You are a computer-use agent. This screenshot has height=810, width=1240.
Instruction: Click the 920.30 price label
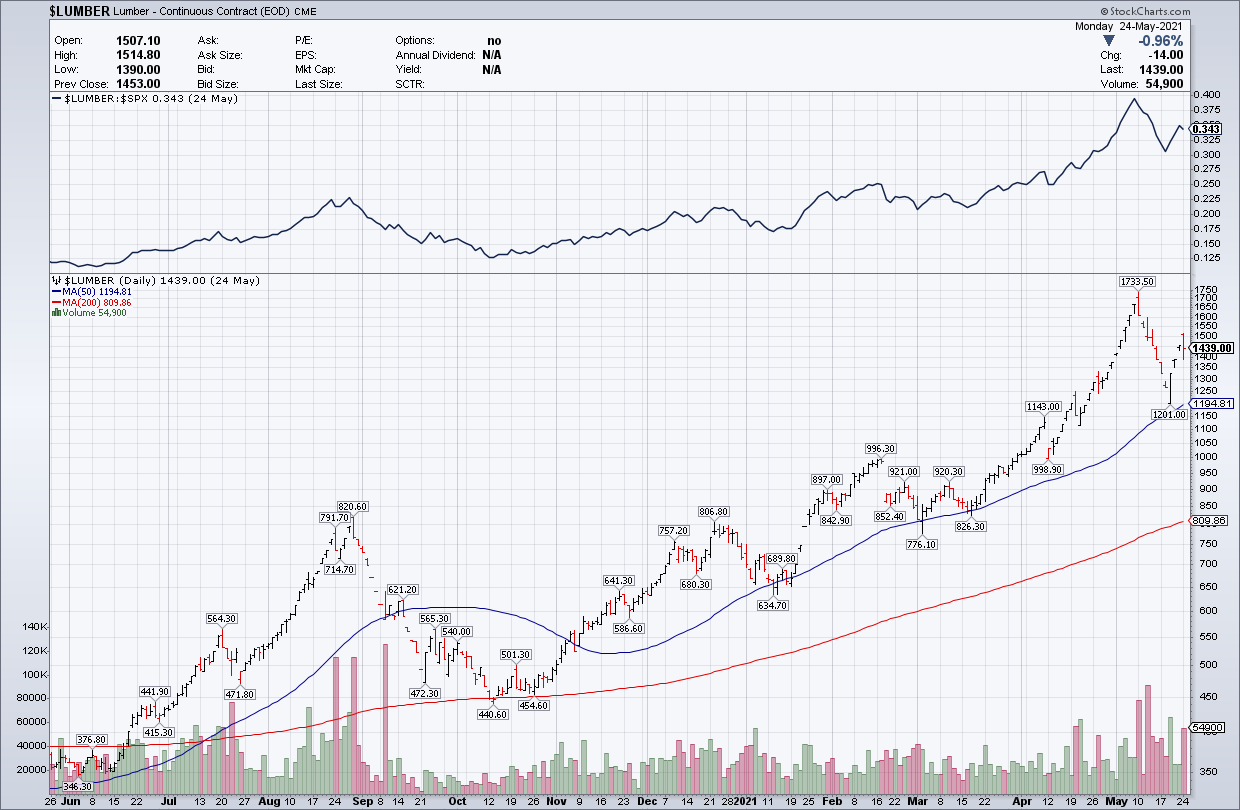[948, 472]
